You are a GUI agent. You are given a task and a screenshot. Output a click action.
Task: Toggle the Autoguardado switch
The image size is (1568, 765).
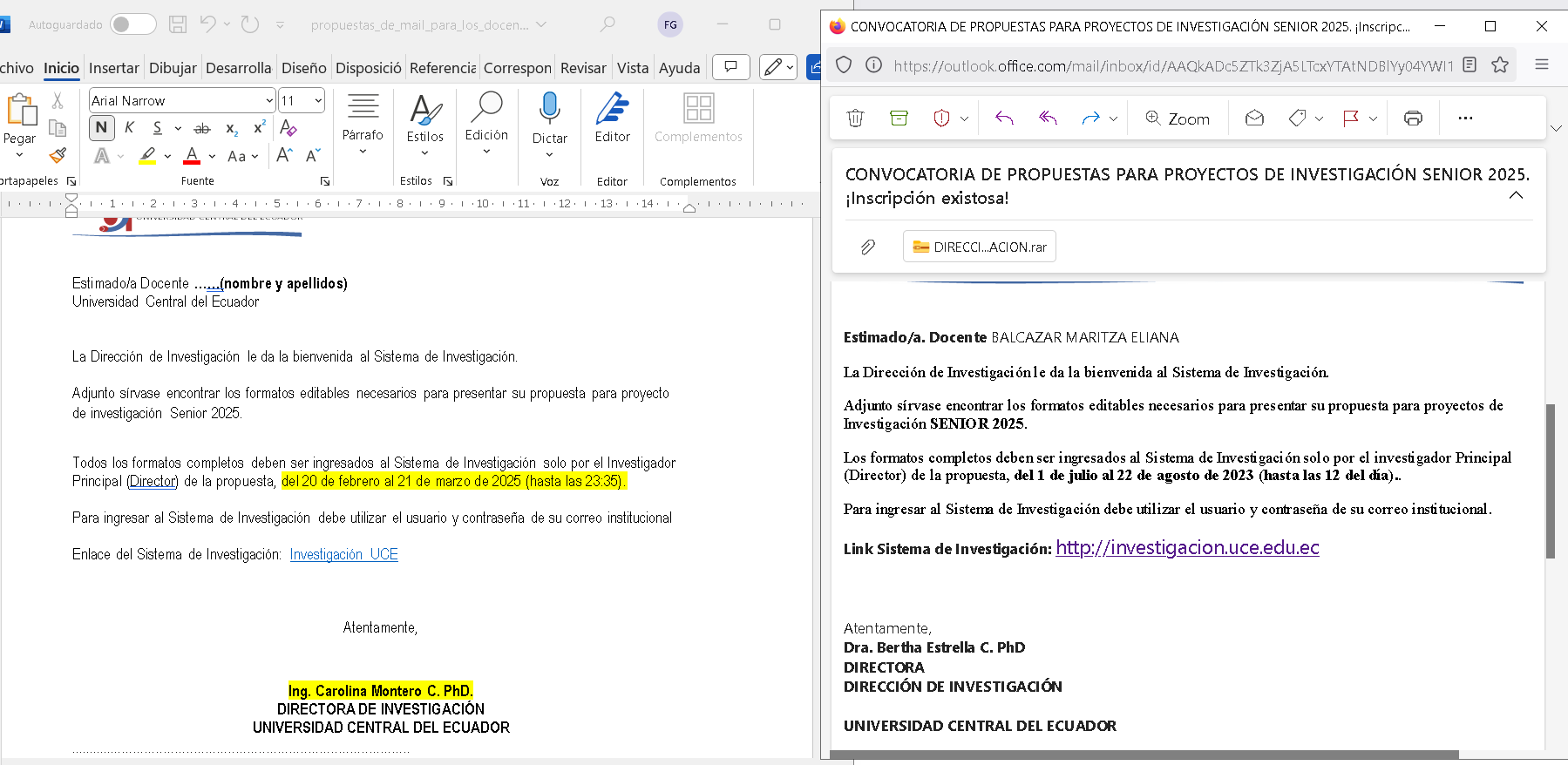click(x=133, y=24)
